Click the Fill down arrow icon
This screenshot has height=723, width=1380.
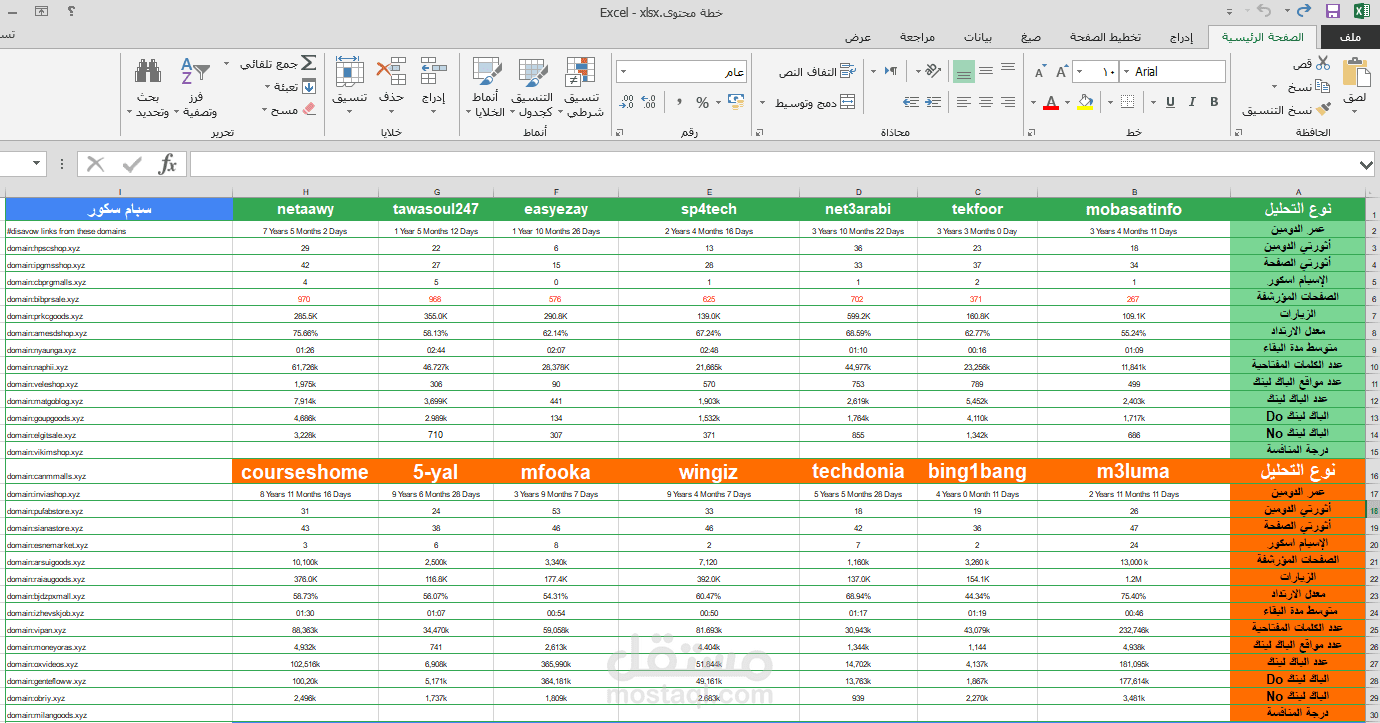pyautogui.click(x=308, y=87)
